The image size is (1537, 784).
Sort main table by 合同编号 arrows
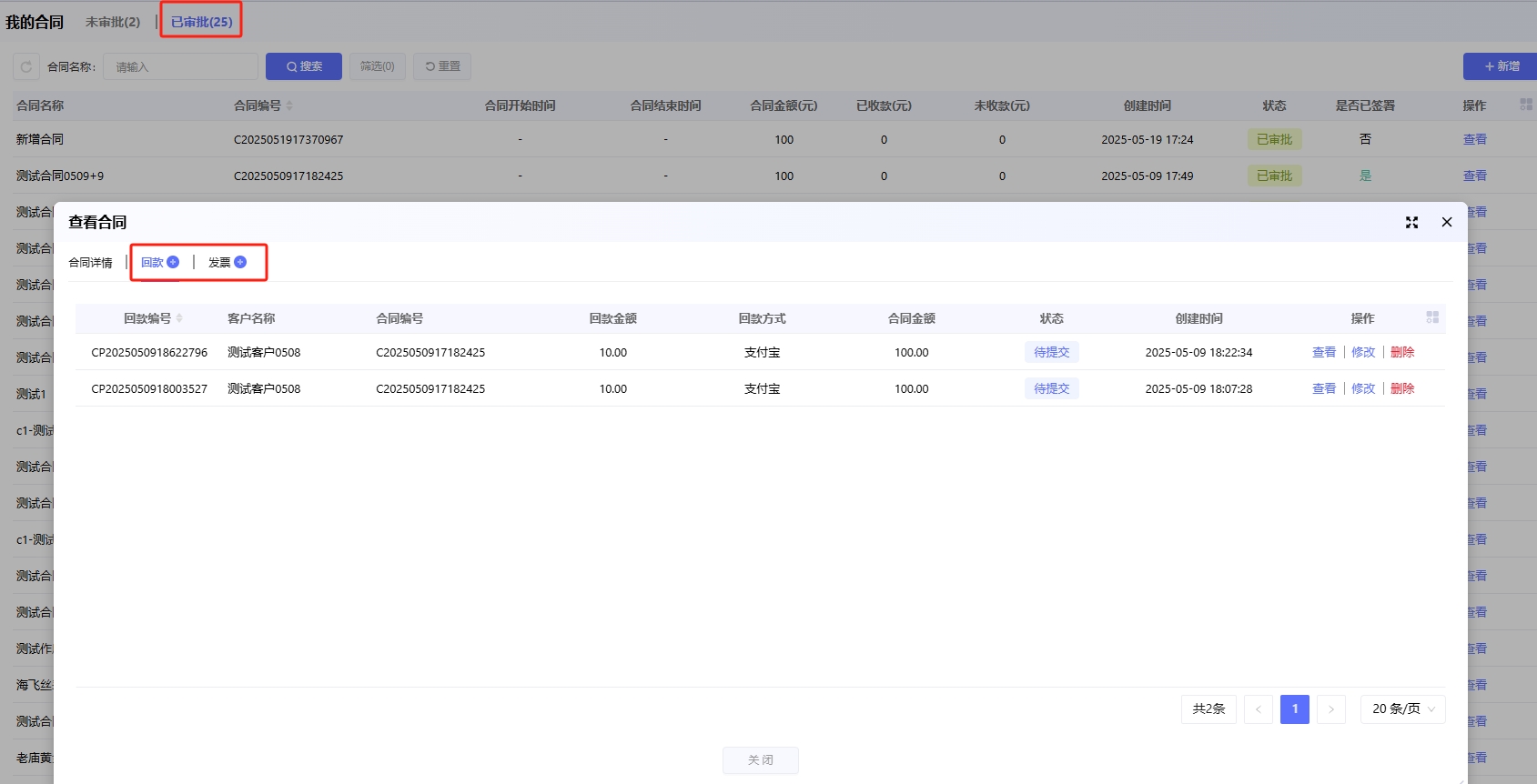point(289,106)
